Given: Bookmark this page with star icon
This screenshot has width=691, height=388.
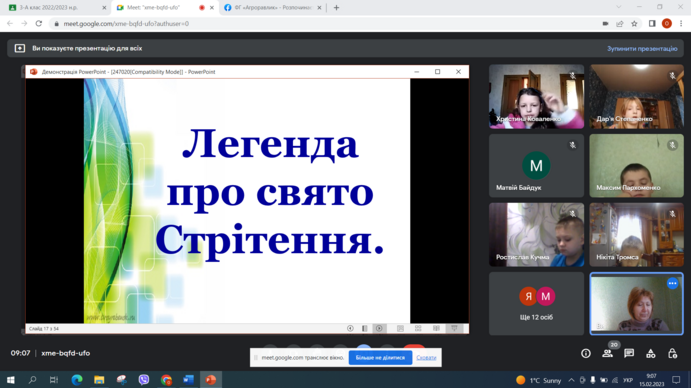Looking at the screenshot, I should (634, 23).
